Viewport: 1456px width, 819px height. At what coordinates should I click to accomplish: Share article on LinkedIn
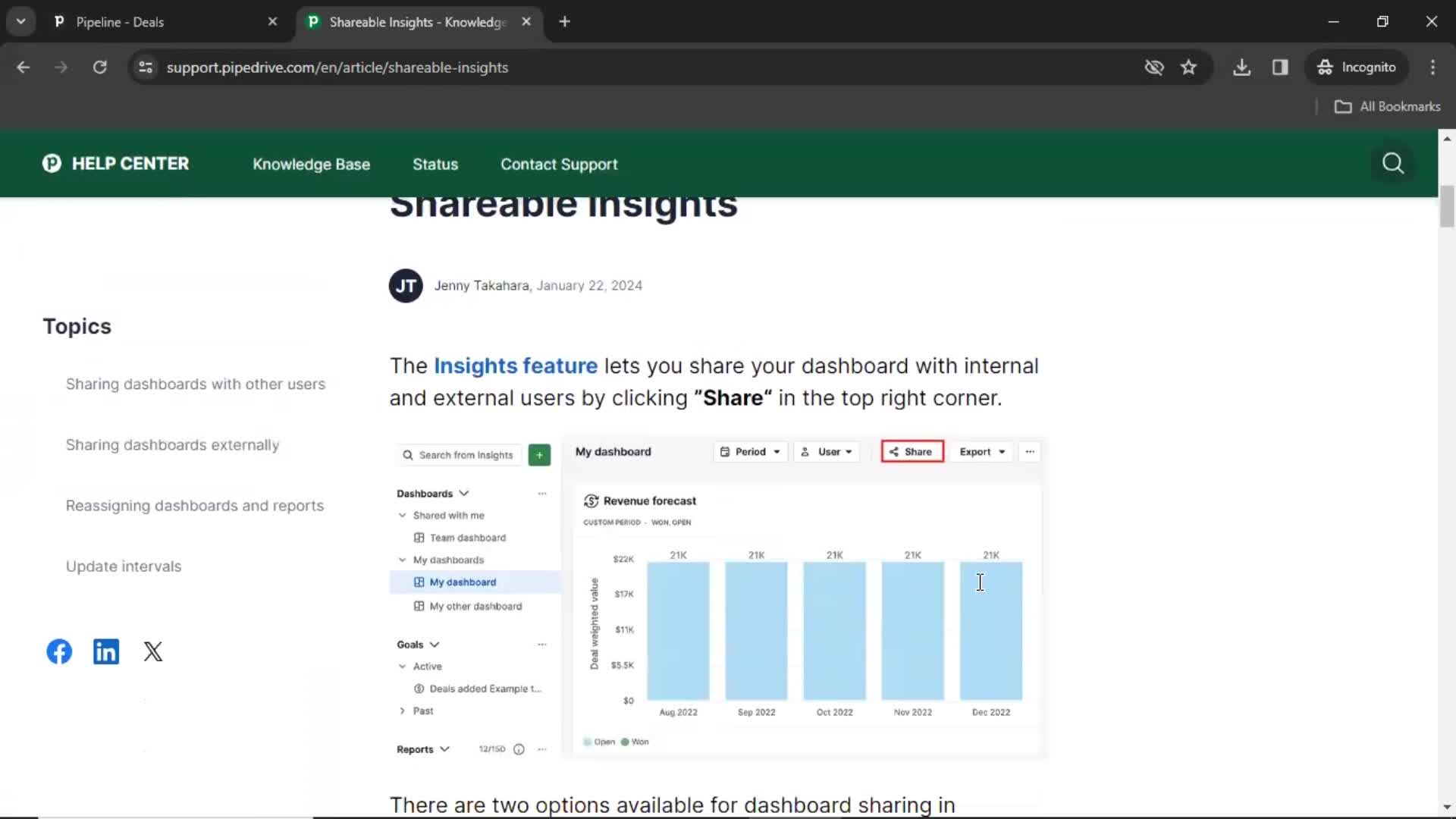coord(106,651)
